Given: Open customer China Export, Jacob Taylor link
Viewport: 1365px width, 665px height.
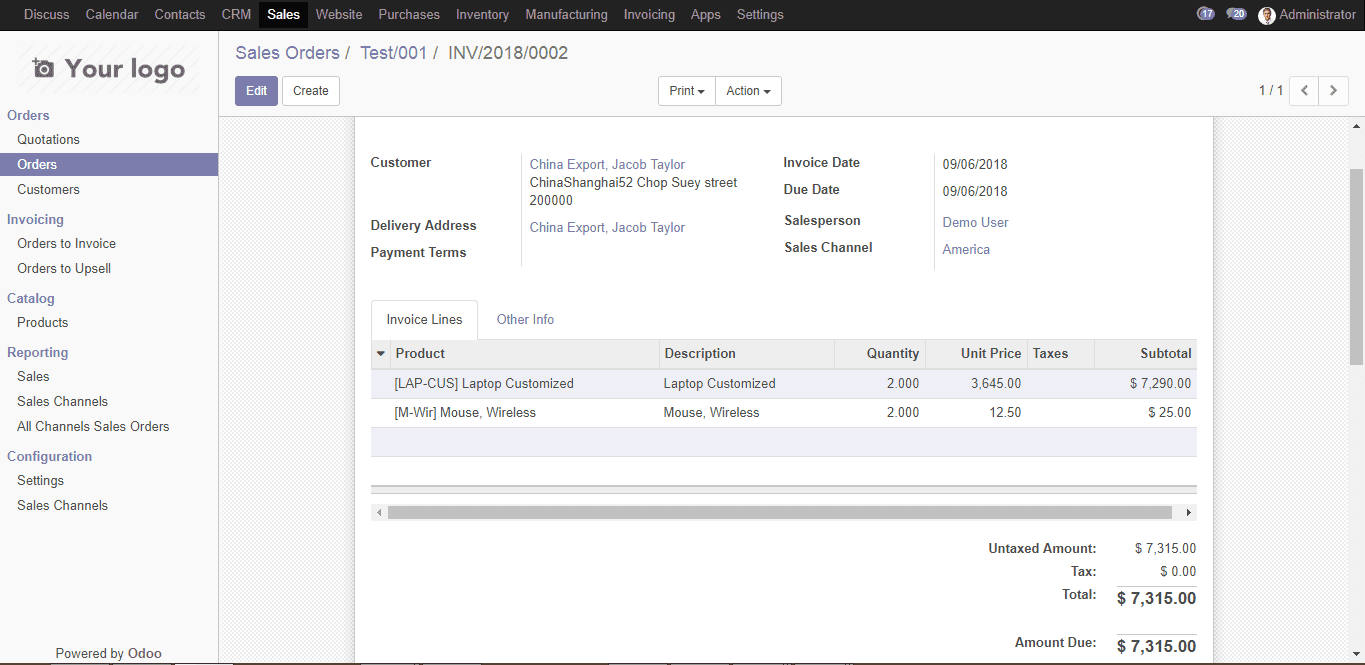Looking at the screenshot, I should (x=607, y=165).
